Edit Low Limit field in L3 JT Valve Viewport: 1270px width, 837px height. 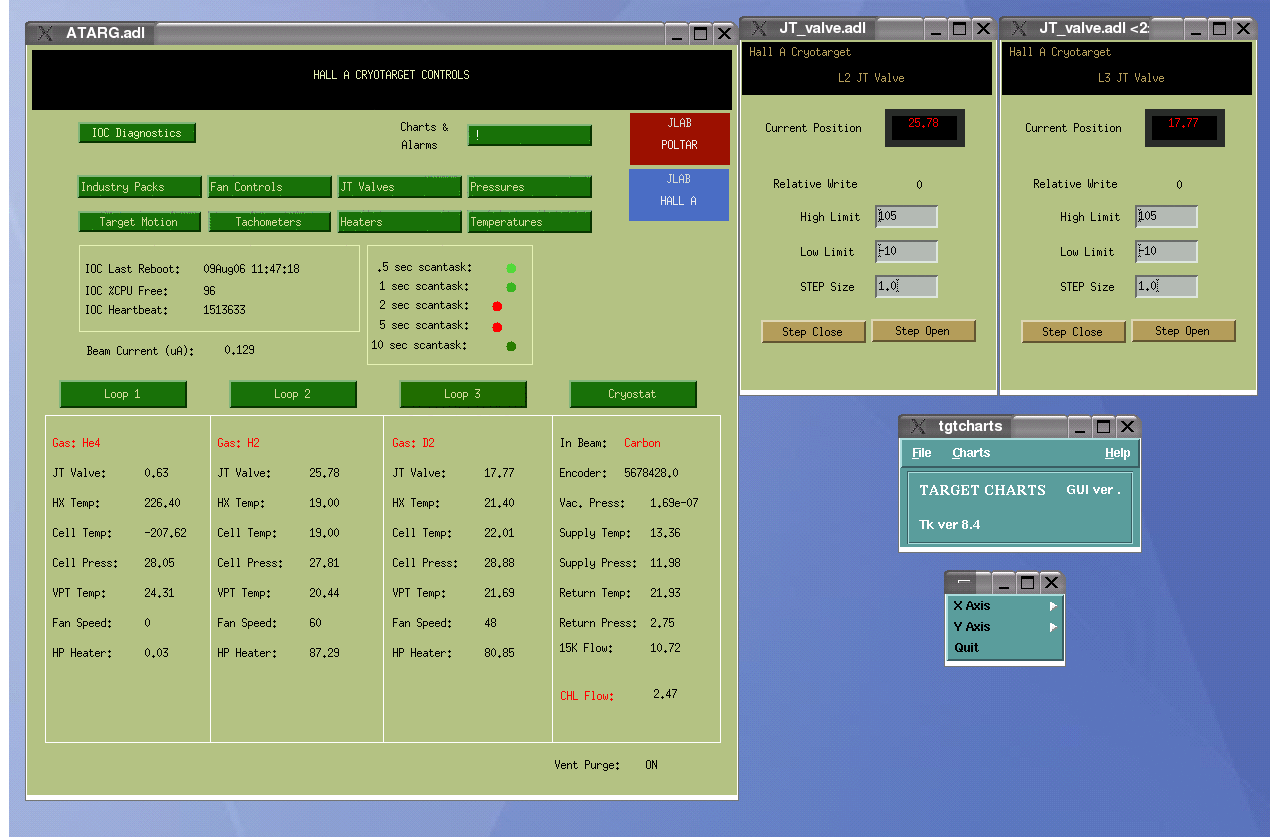[1167, 252]
